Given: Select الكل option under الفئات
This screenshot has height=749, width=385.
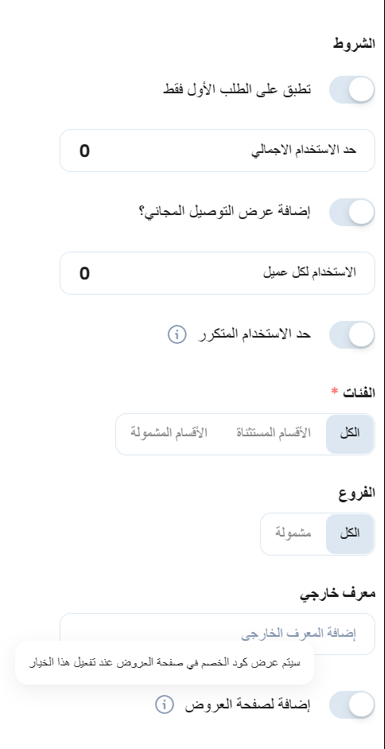Looking at the screenshot, I should point(350,434).
